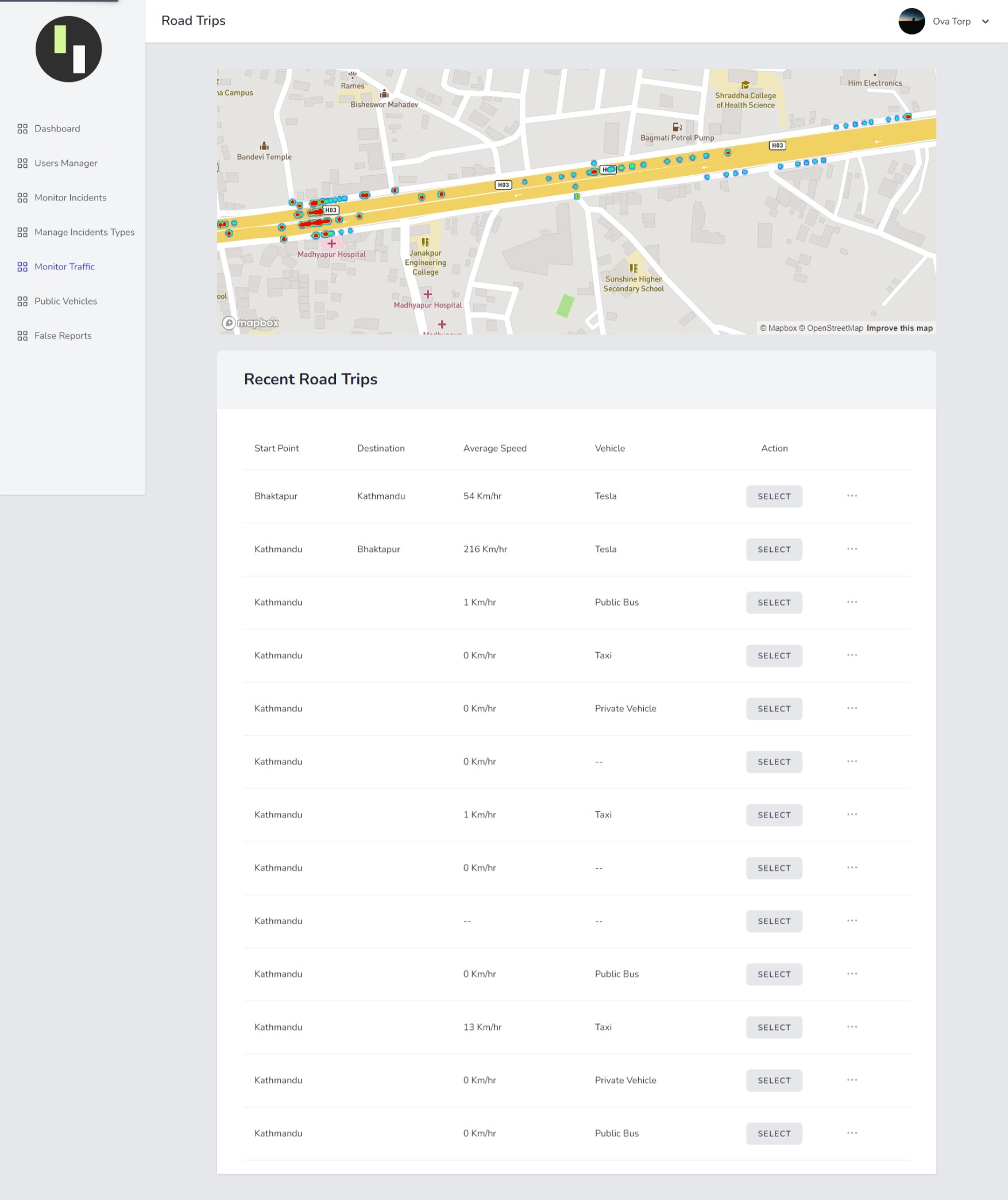Click the Manage Incidents Types grid icon
Viewport: 1008px width, 1200px height.
click(x=22, y=232)
